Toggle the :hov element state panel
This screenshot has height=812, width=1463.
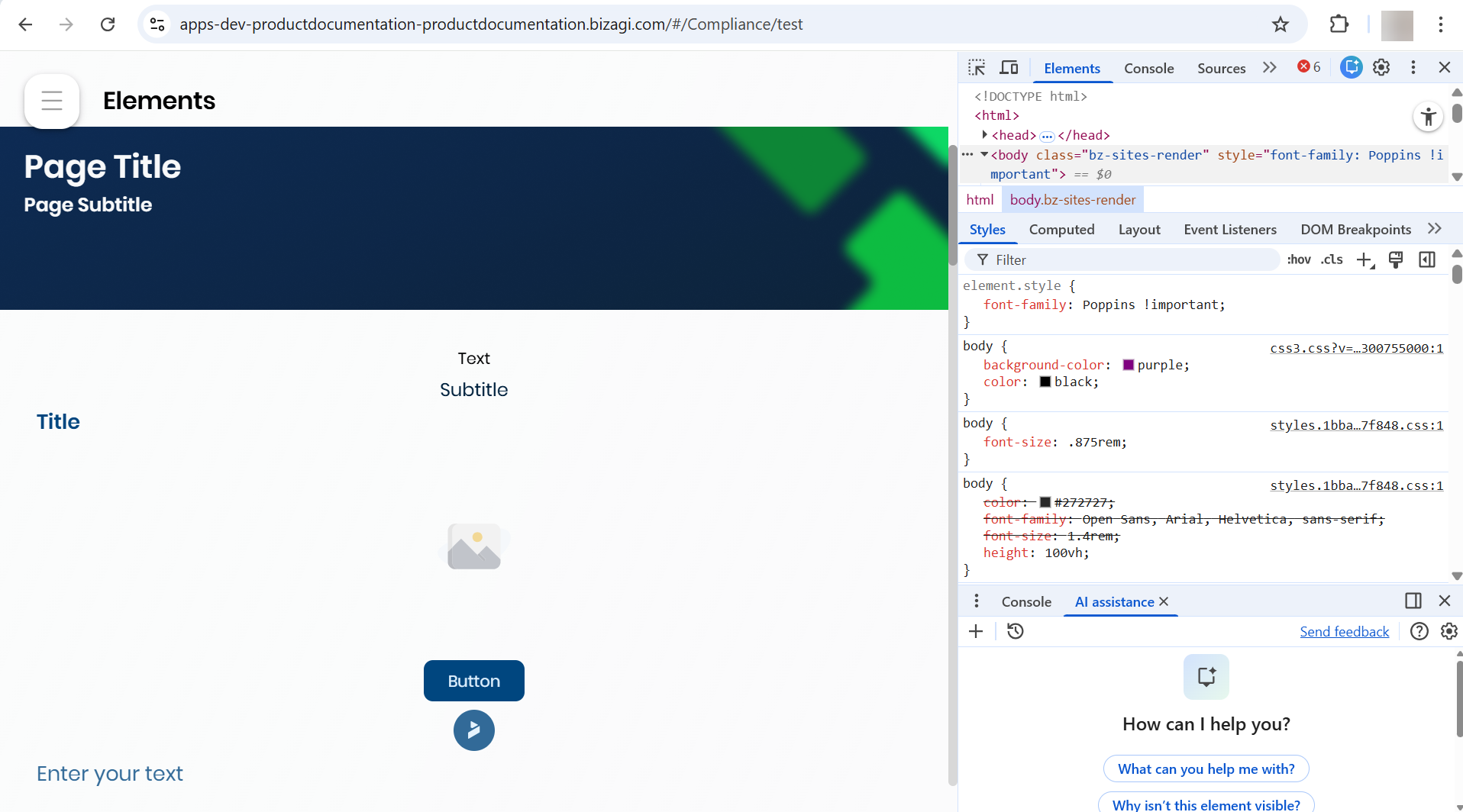click(x=1298, y=260)
